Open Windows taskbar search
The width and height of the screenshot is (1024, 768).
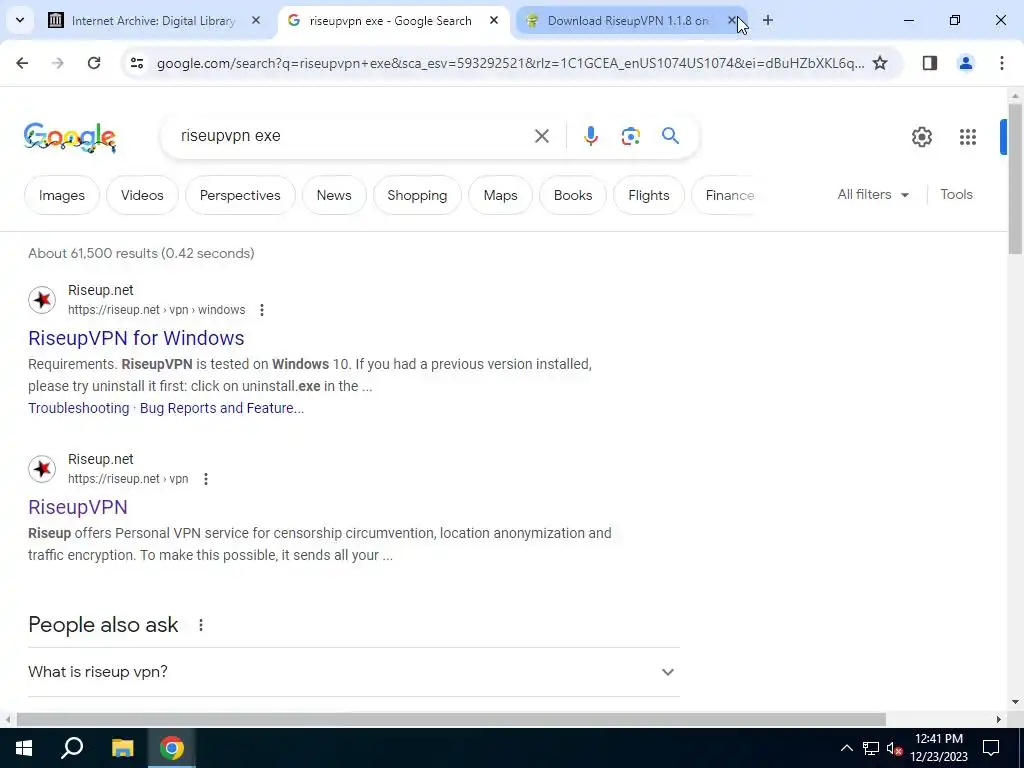[72, 748]
